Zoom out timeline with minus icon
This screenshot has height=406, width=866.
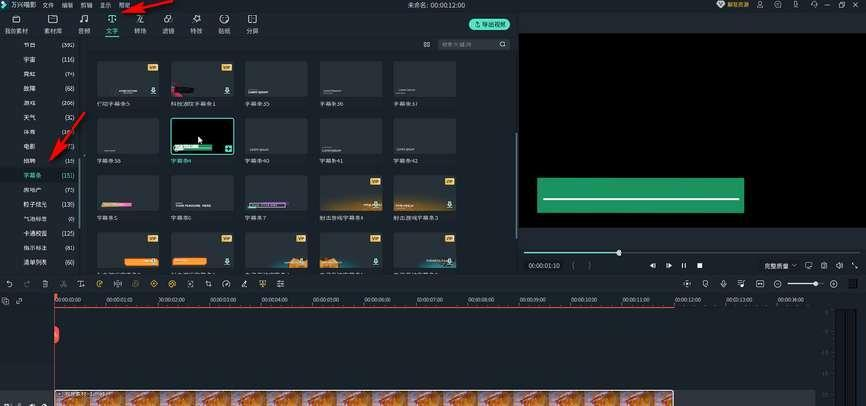[x=778, y=284]
